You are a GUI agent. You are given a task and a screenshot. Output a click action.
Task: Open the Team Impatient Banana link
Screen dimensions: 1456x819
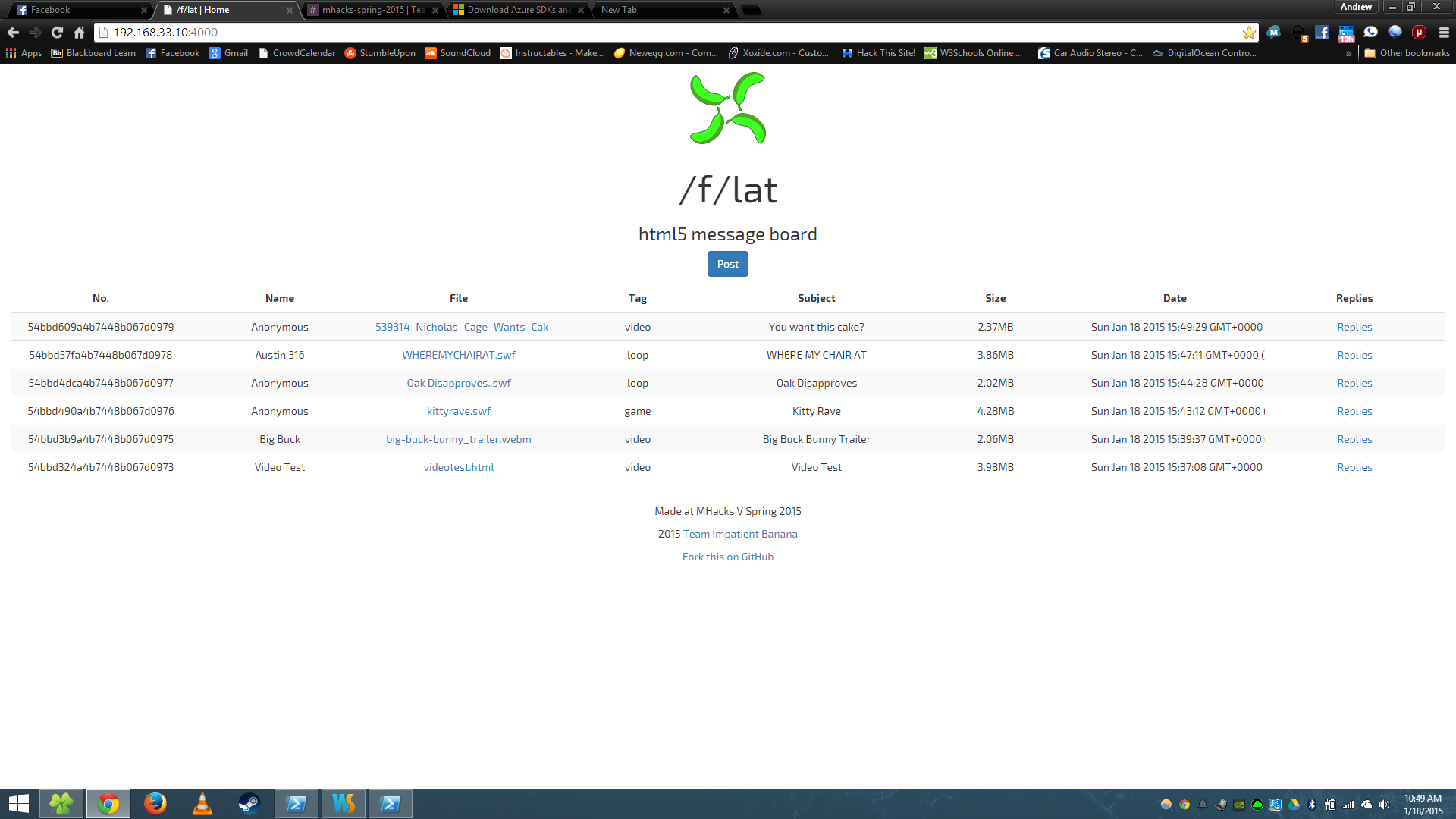click(x=739, y=534)
